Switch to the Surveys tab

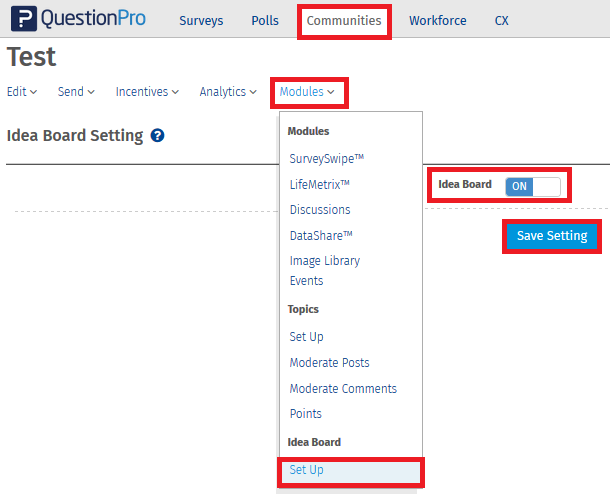point(201,21)
